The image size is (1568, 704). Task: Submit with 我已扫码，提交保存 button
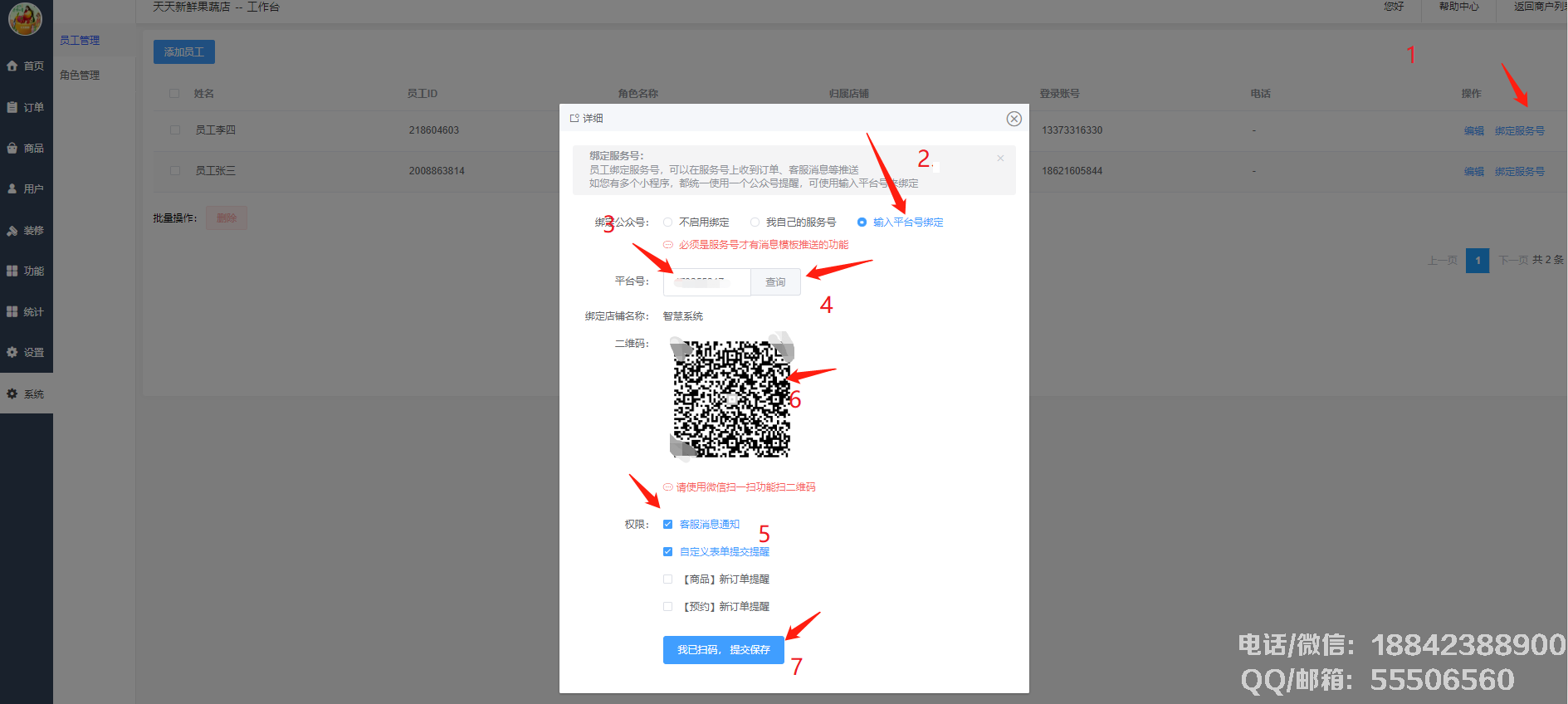pos(723,650)
